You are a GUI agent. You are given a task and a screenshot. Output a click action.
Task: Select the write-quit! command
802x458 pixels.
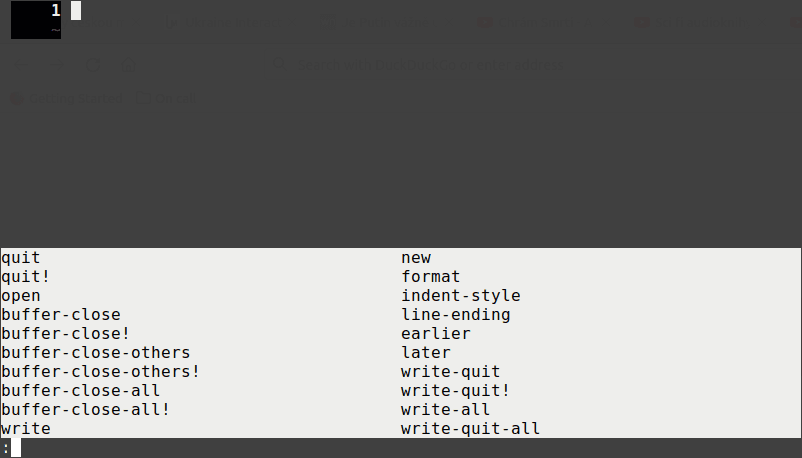pos(456,390)
